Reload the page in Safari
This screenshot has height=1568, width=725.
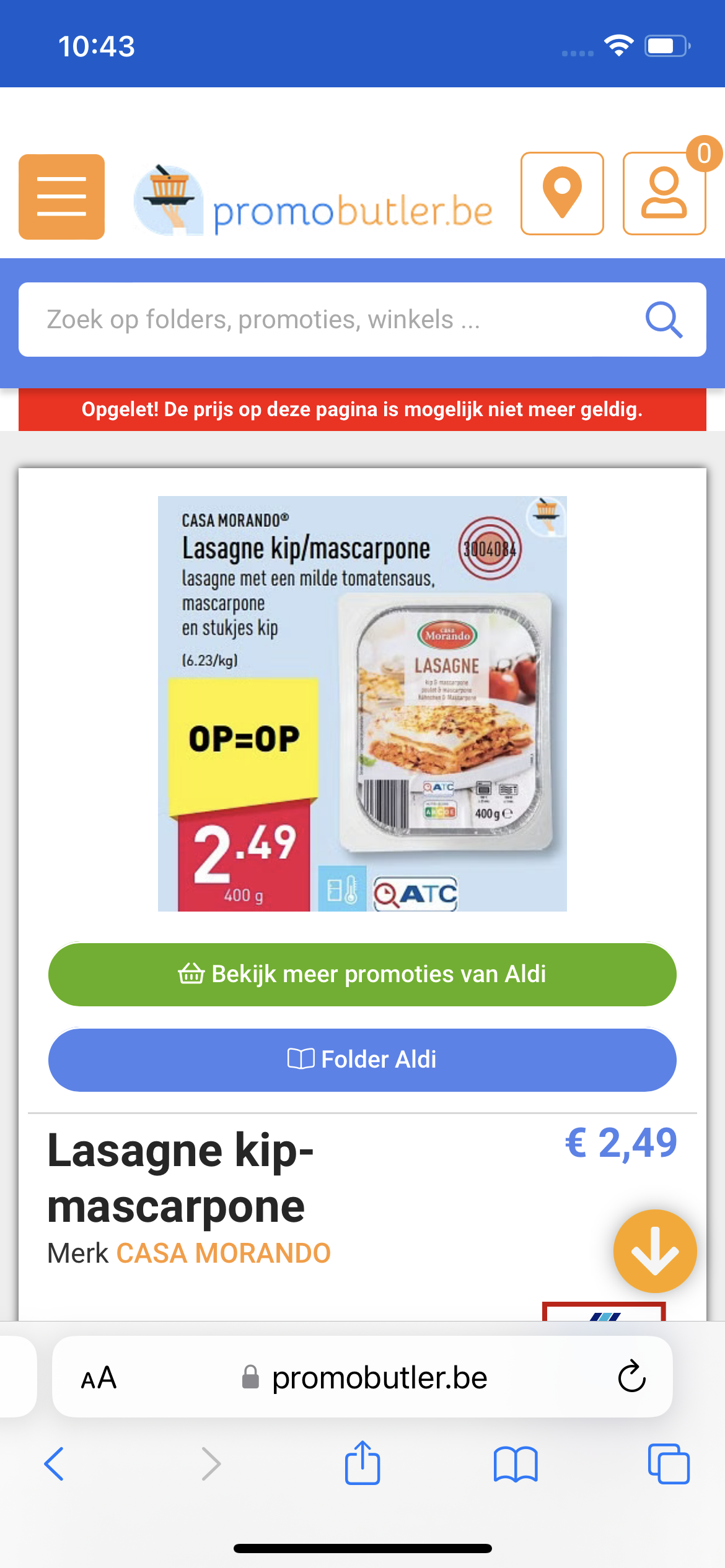(x=631, y=1377)
